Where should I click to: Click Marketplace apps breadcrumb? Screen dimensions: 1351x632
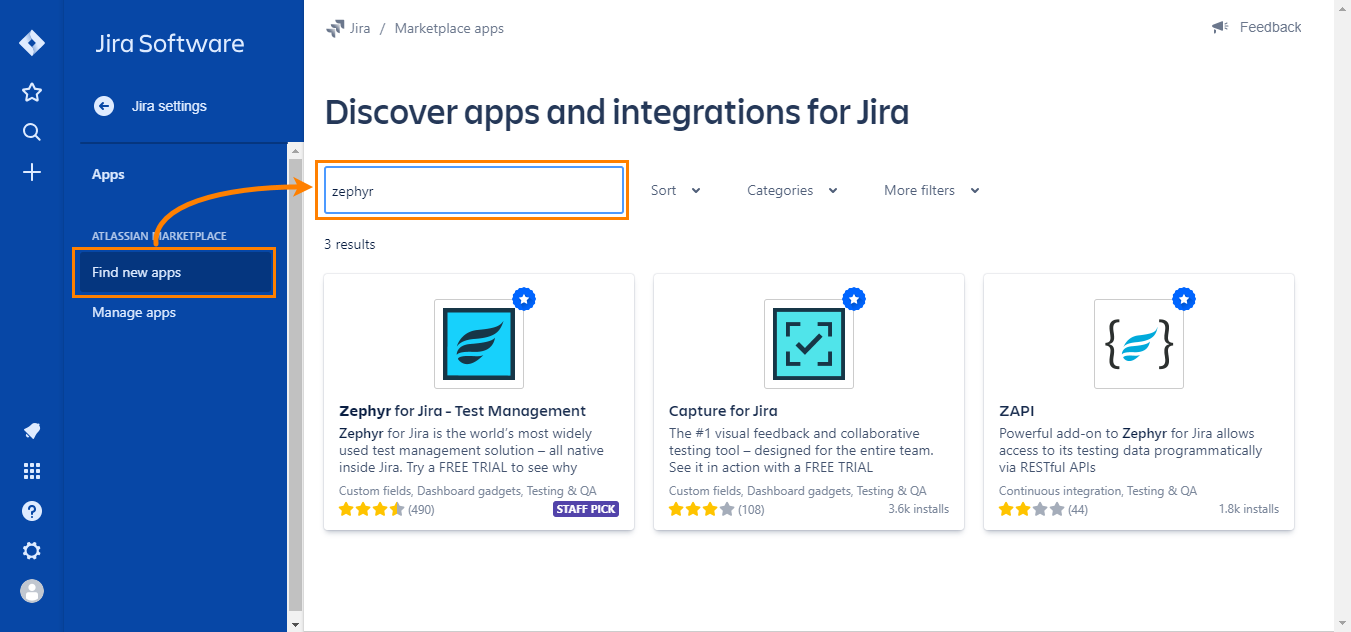pos(449,28)
